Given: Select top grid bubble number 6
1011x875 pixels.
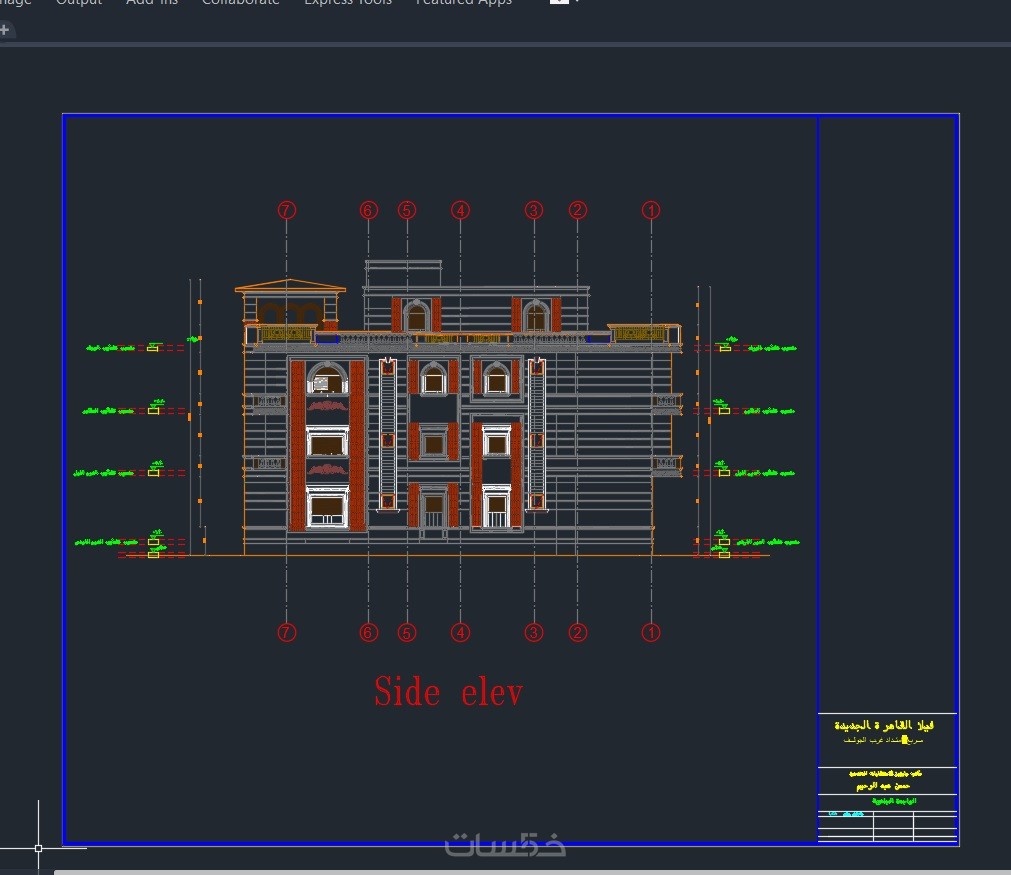Looking at the screenshot, I should [x=368, y=210].
